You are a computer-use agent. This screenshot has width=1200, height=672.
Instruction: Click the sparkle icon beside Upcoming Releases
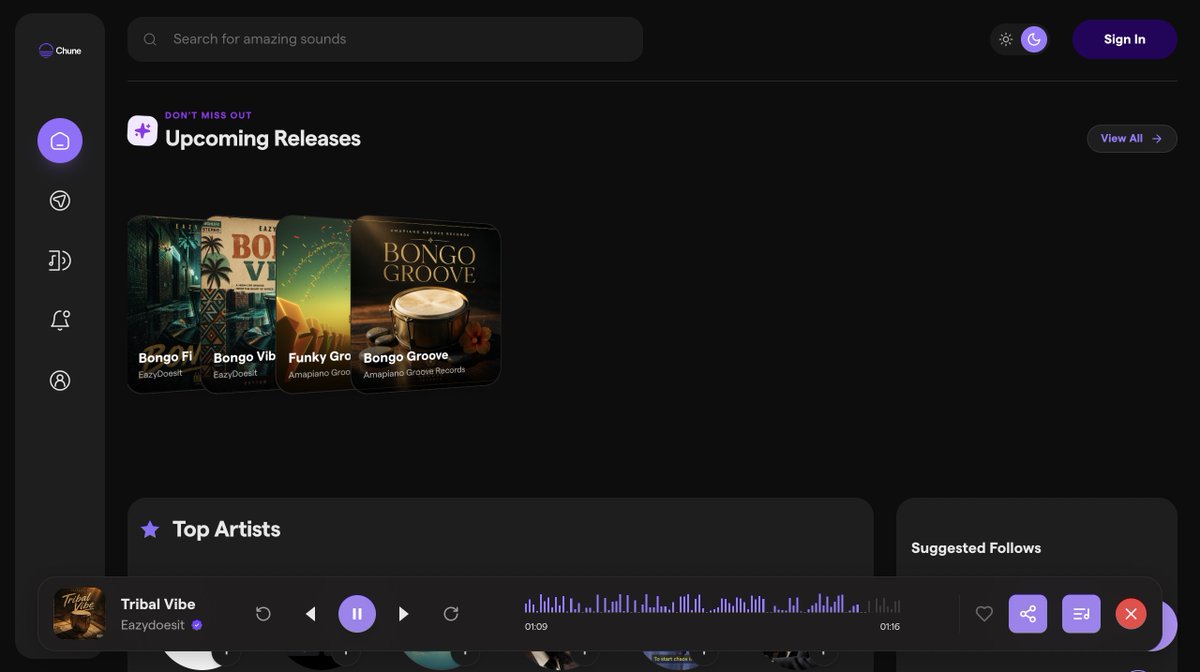click(143, 131)
